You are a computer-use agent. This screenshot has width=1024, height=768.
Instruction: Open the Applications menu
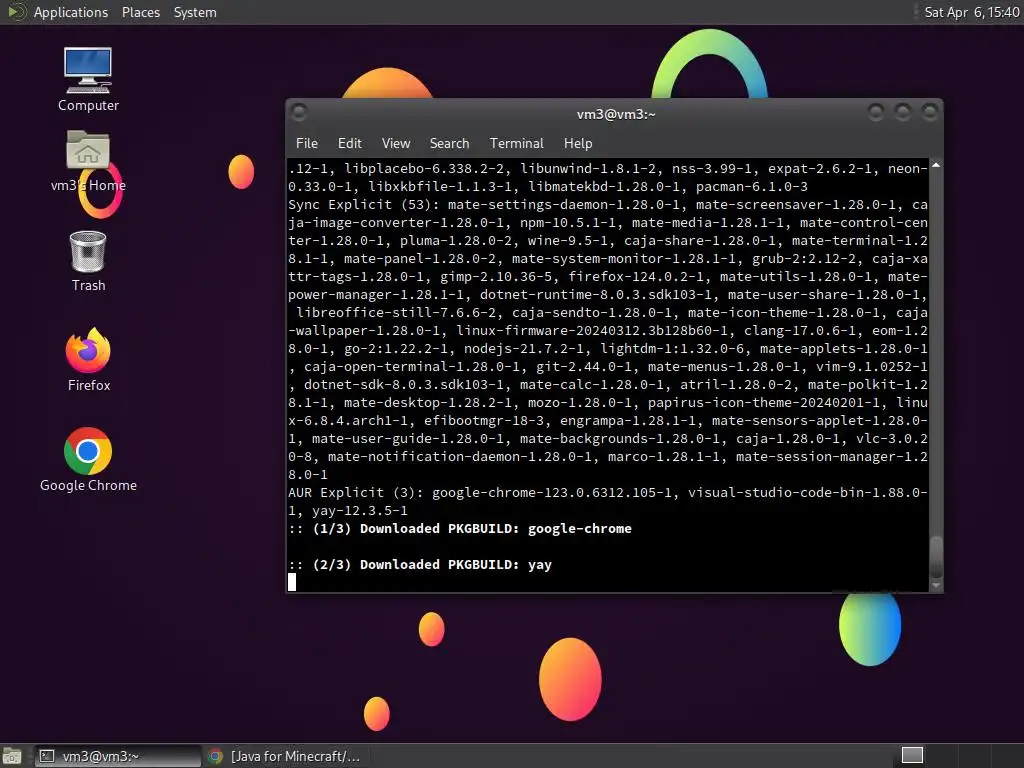71,12
